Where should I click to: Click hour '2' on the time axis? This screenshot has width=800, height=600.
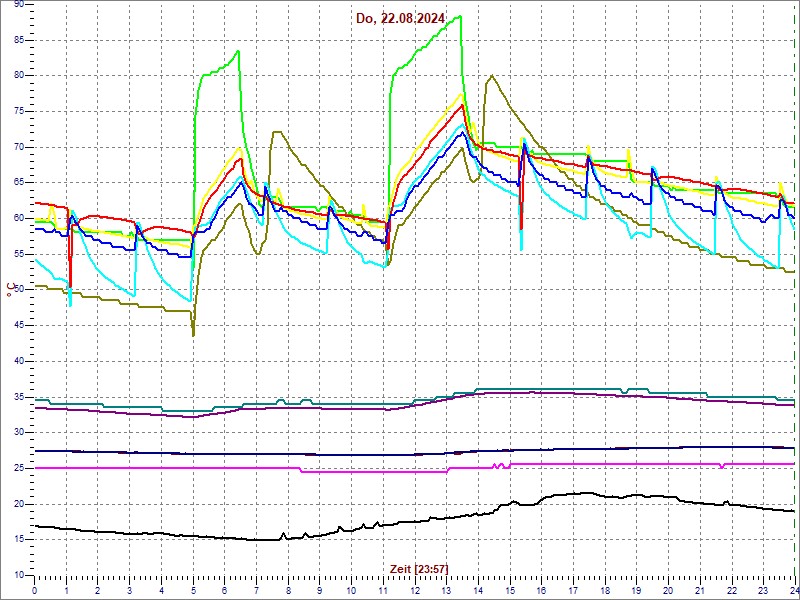(x=98, y=590)
